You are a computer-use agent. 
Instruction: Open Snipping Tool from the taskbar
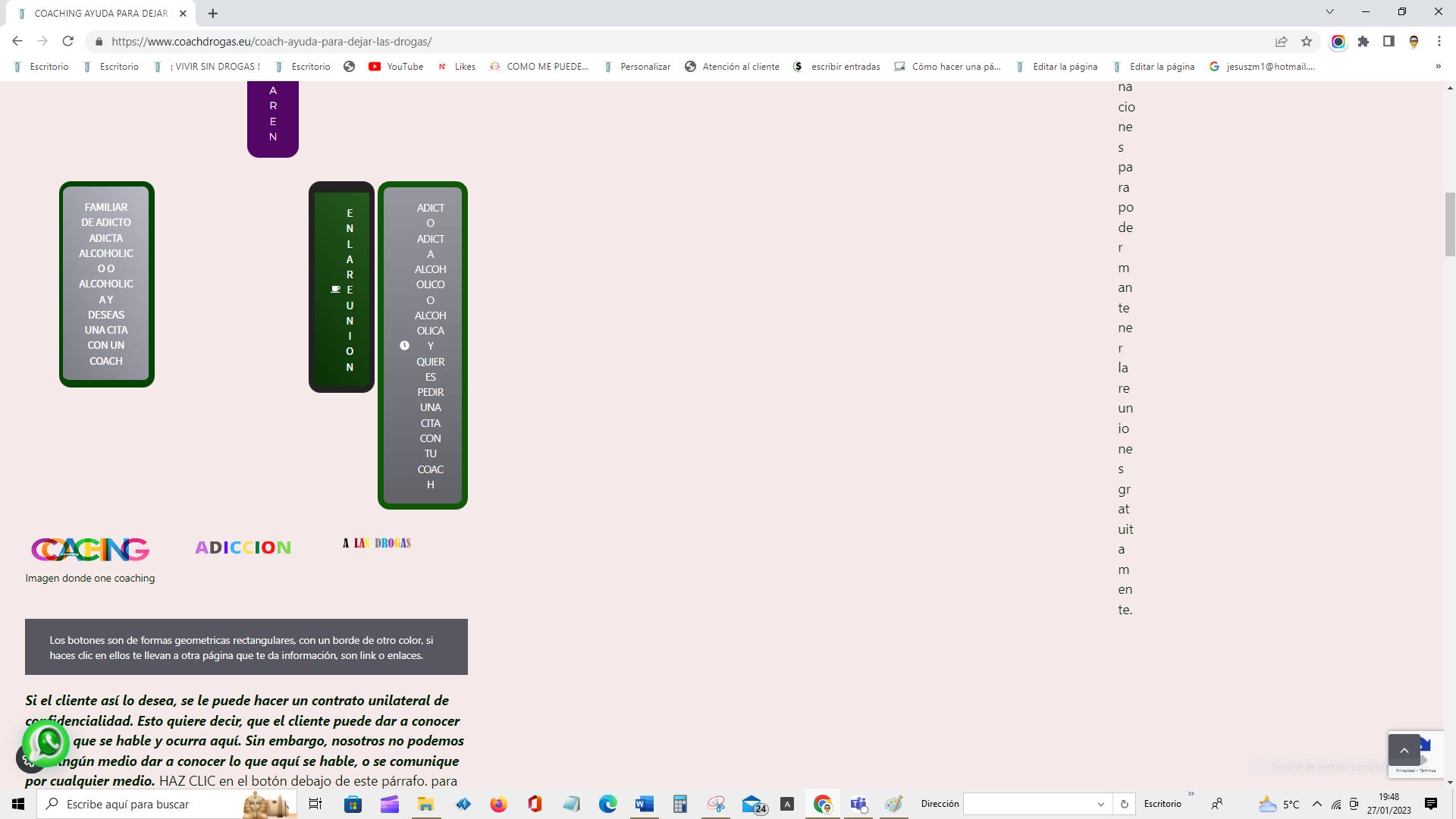[717, 804]
